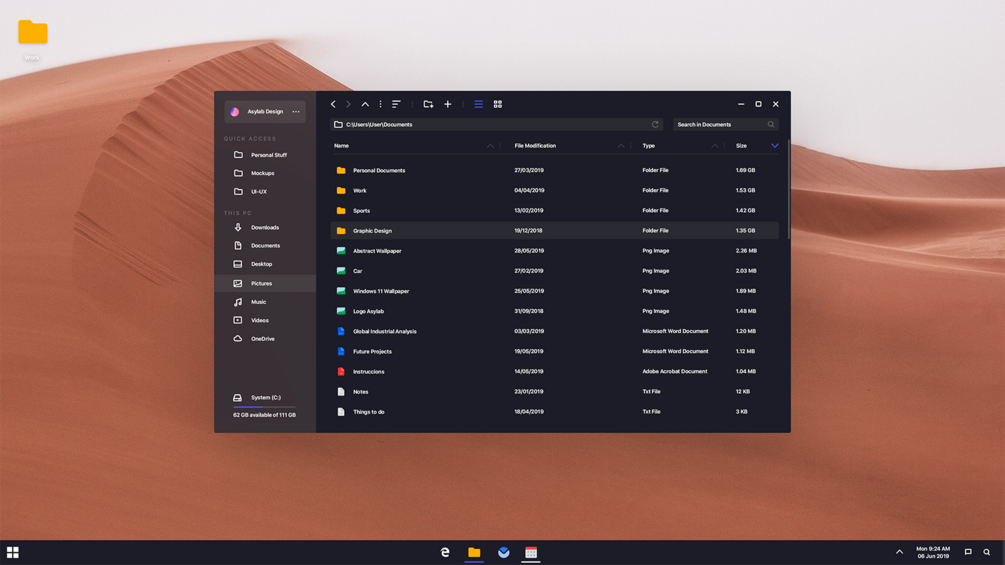Click the Name column header
The width and height of the screenshot is (1005, 565).
[x=342, y=146]
